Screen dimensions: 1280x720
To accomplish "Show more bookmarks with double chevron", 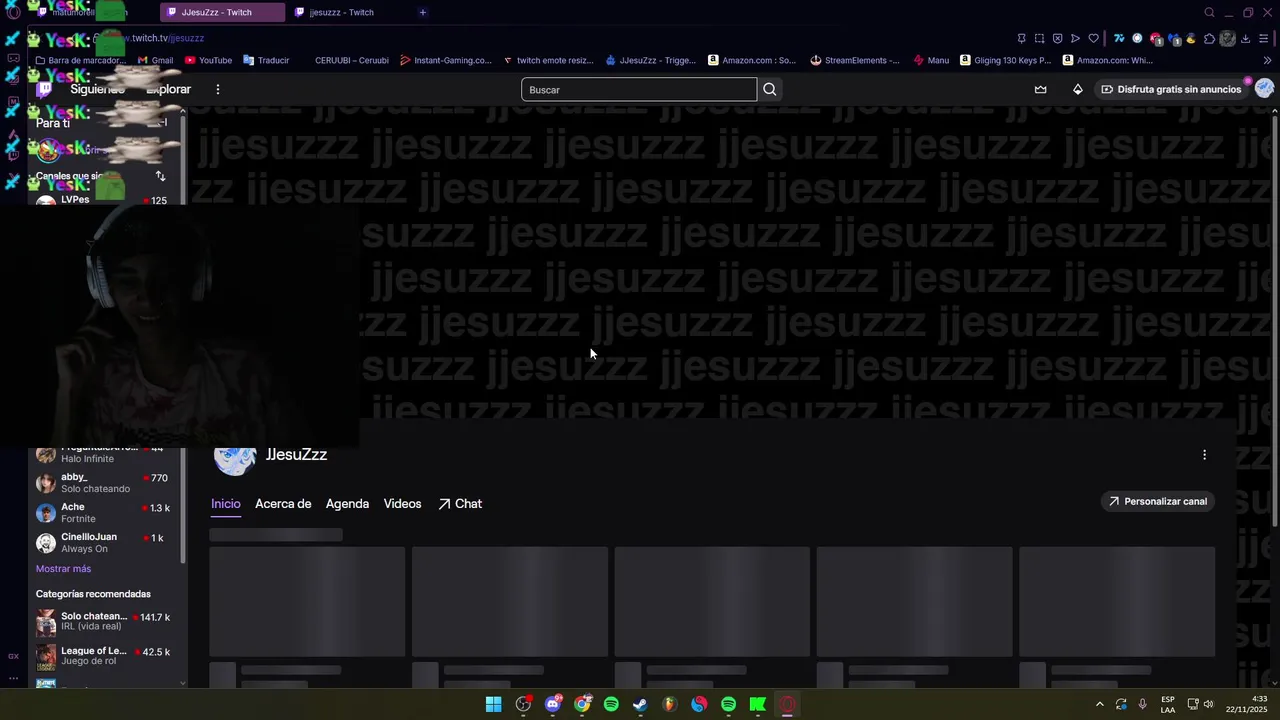I will click(x=1267, y=60).
